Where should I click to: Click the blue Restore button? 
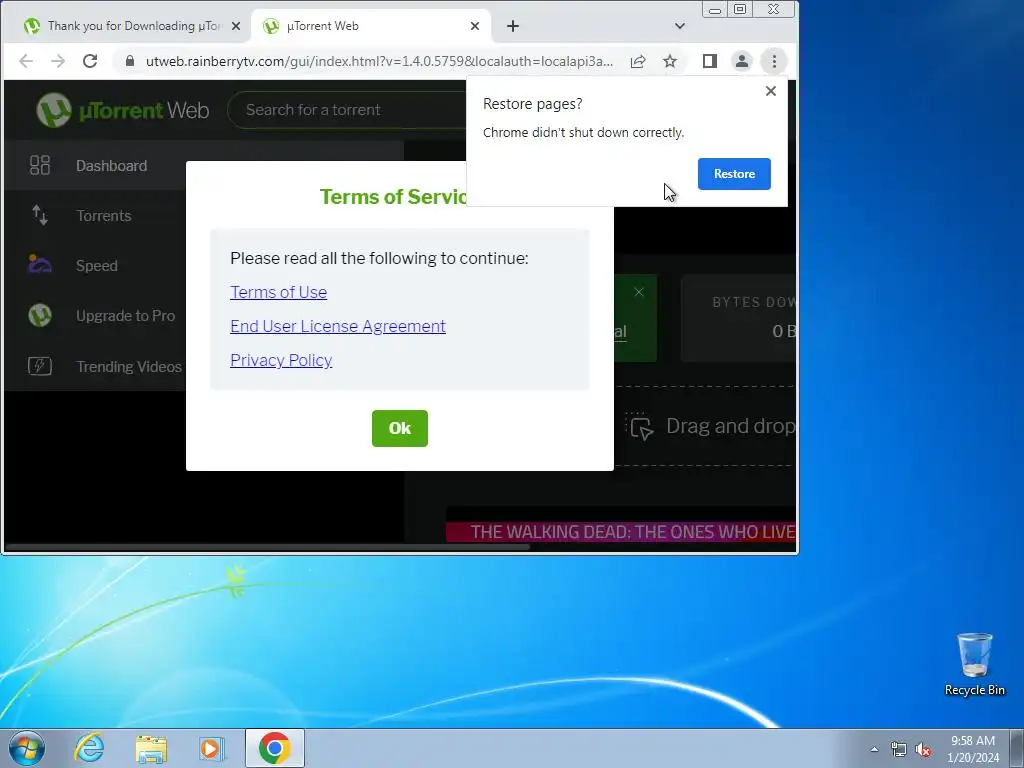734,174
